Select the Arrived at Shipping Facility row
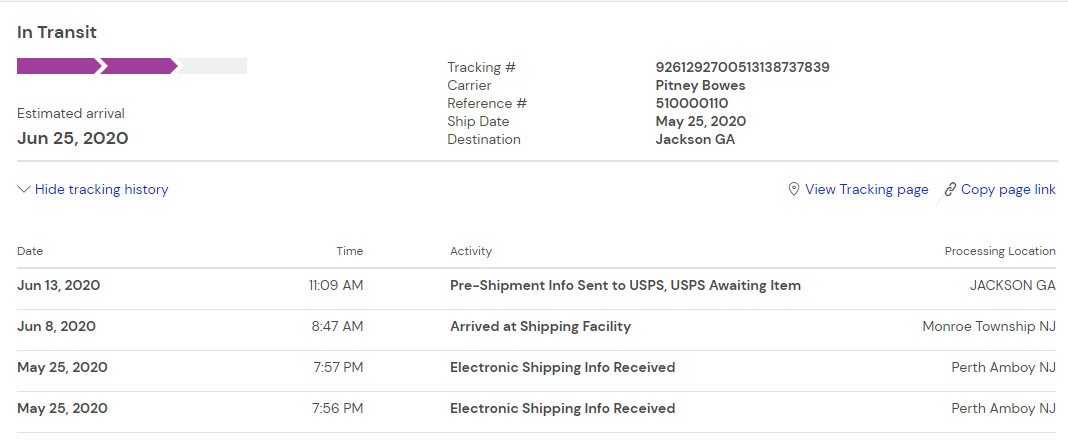 coord(540,326)
